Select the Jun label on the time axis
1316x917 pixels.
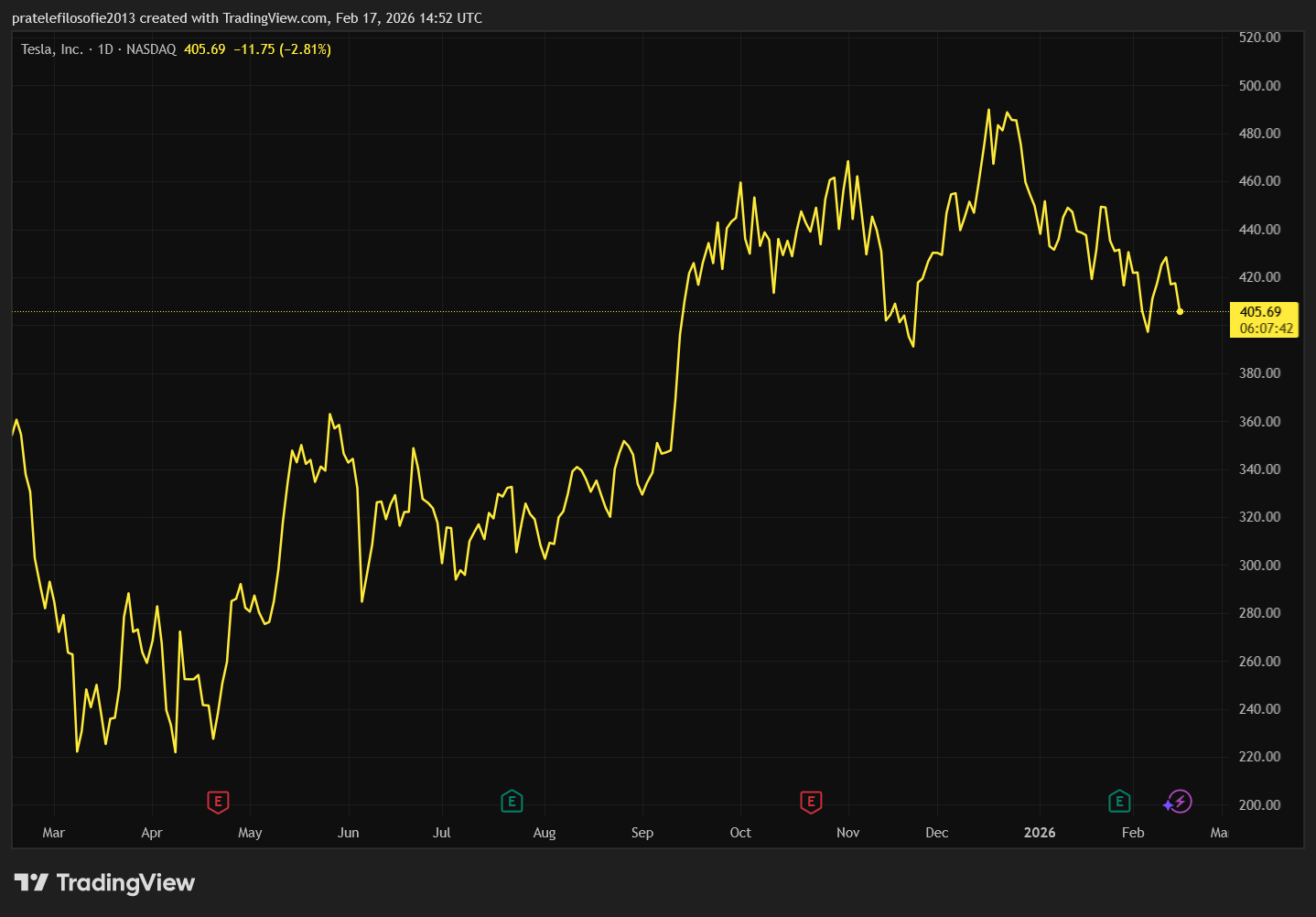(349, 833)
